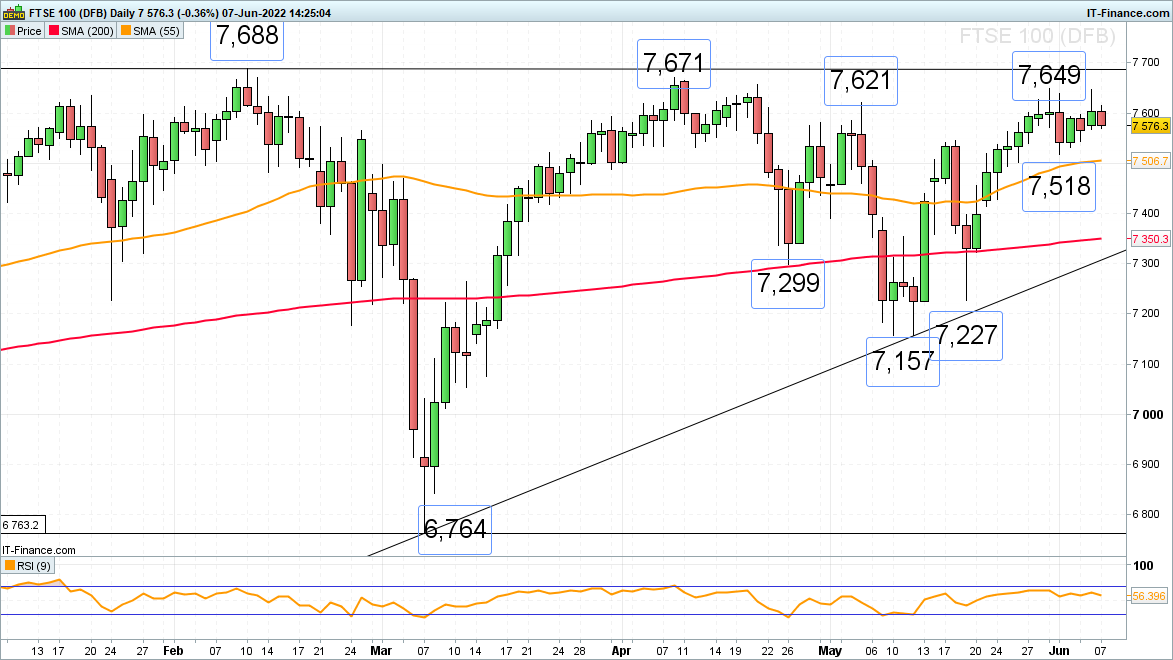Click the Apr label on time axis
Viewport: 1173px width, 660px height.
(622, 651)
